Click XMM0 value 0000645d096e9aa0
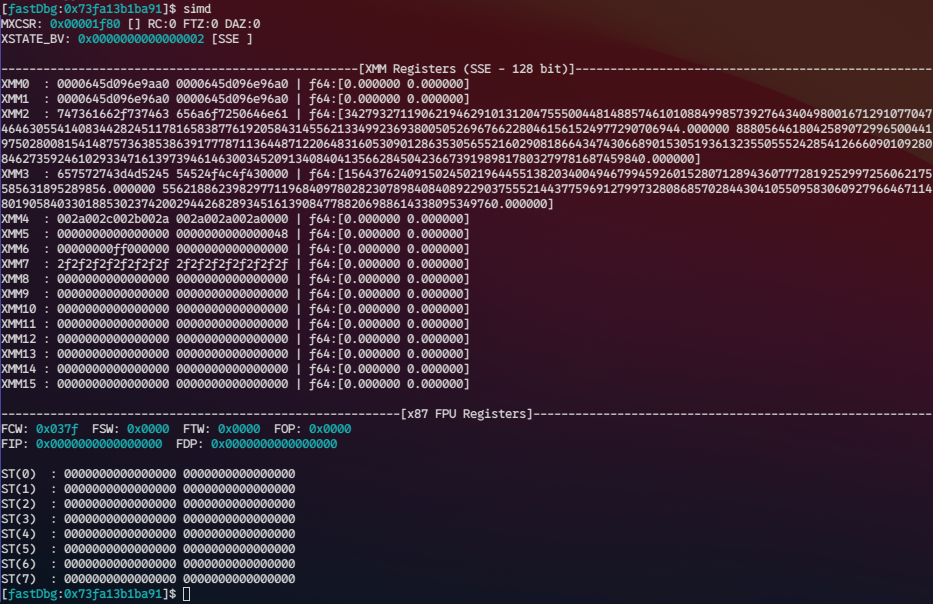The image size is (933, 604). [113, 84]
